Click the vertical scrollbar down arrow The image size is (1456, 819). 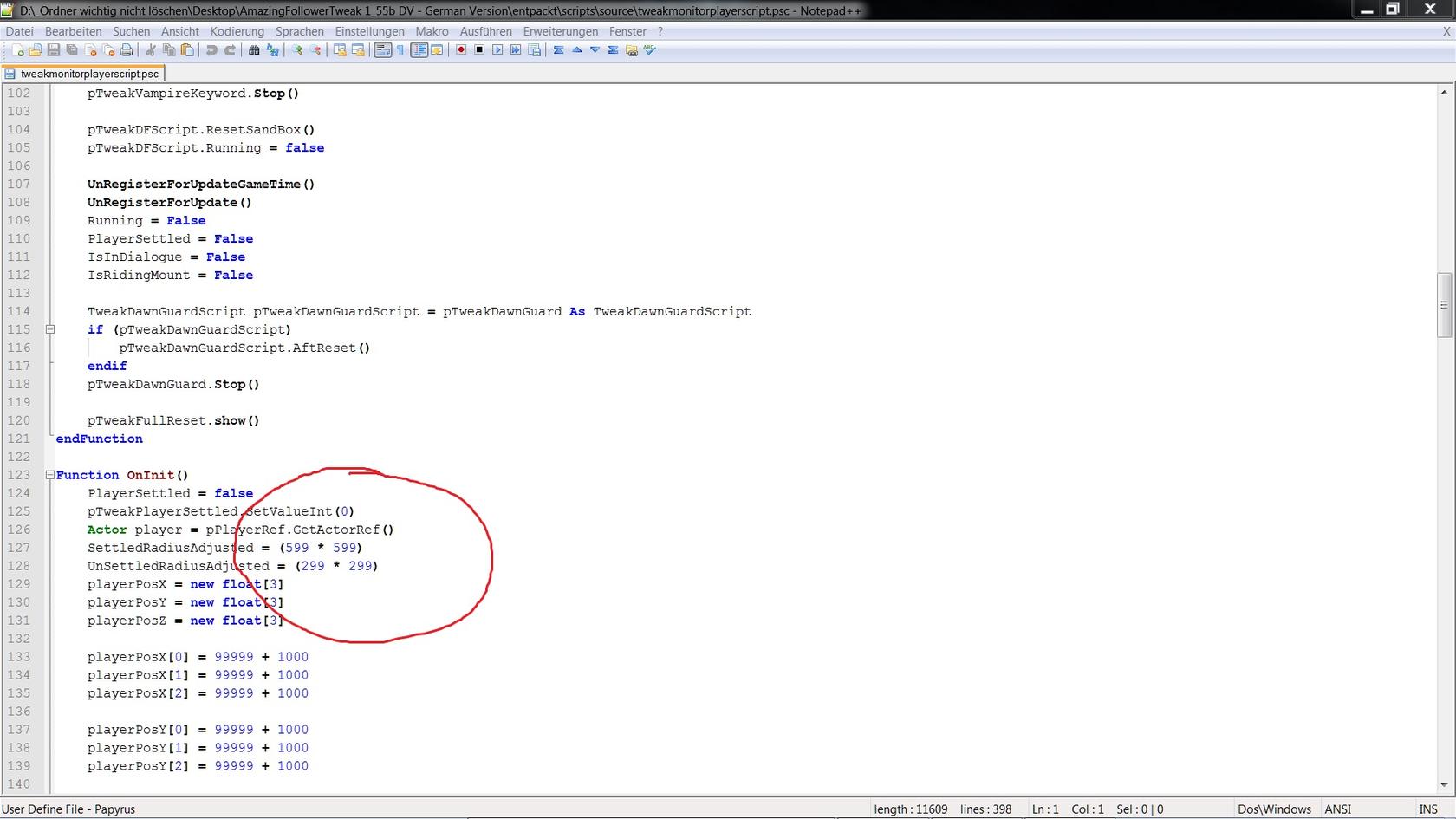pyautogui.click(x=1444, y=784)
